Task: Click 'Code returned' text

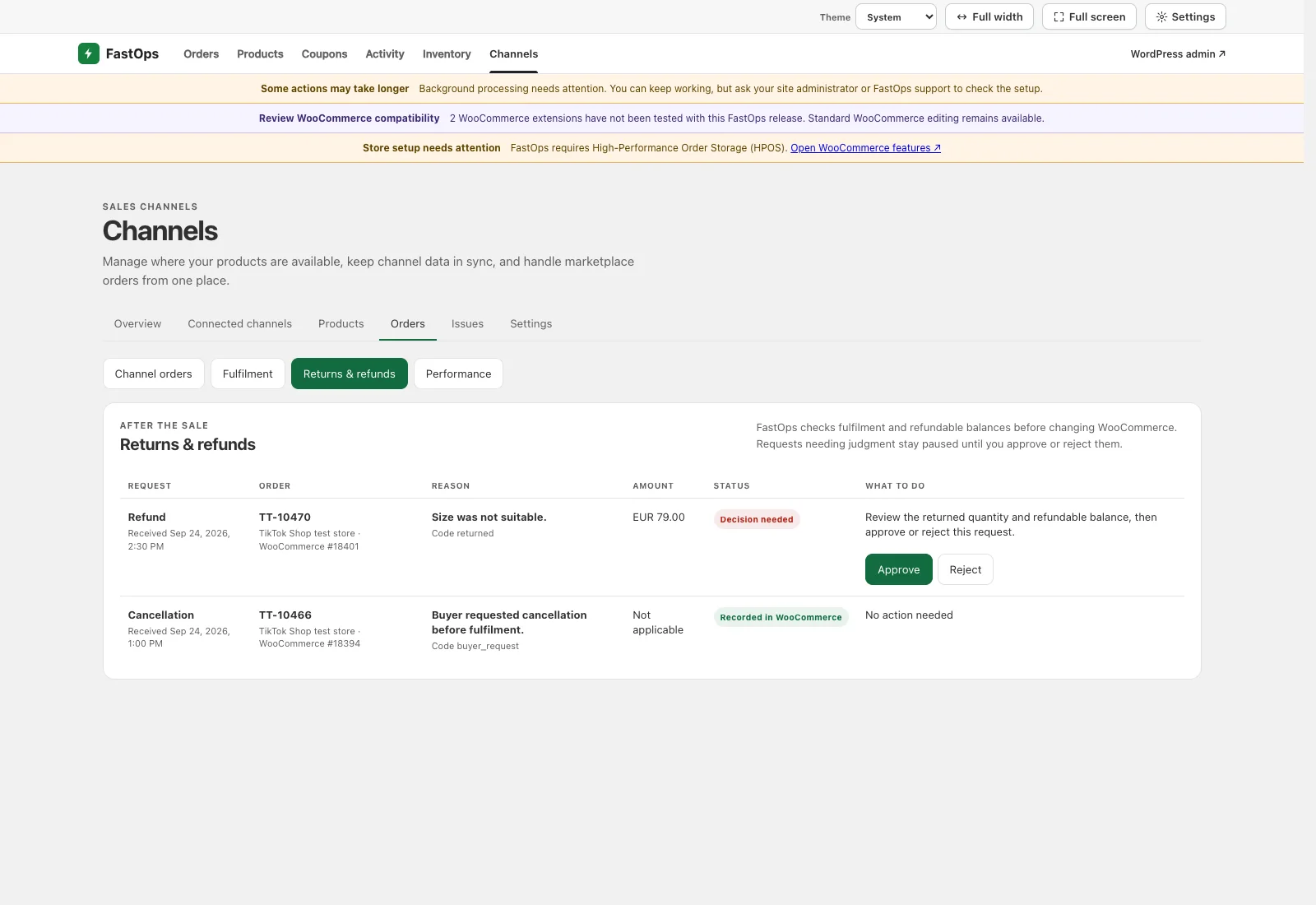Action: (462, 534)
